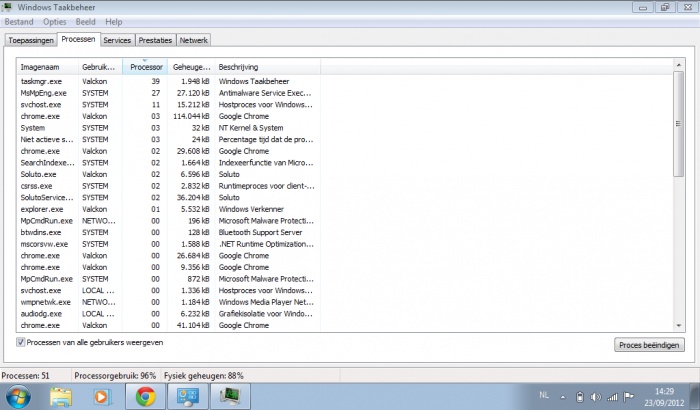
Task: Select the wmpnetwk.exe process row
Action: [x=168, y=302]
